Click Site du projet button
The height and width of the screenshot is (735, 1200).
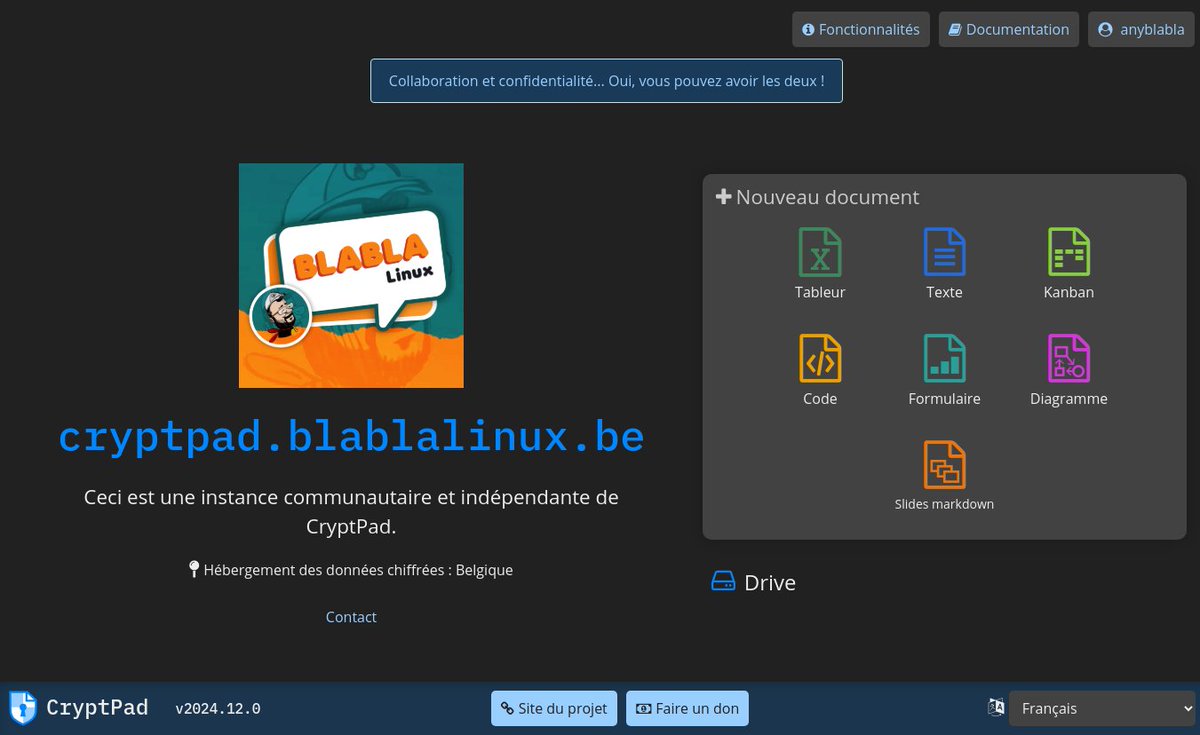click(x=554, y=708)
